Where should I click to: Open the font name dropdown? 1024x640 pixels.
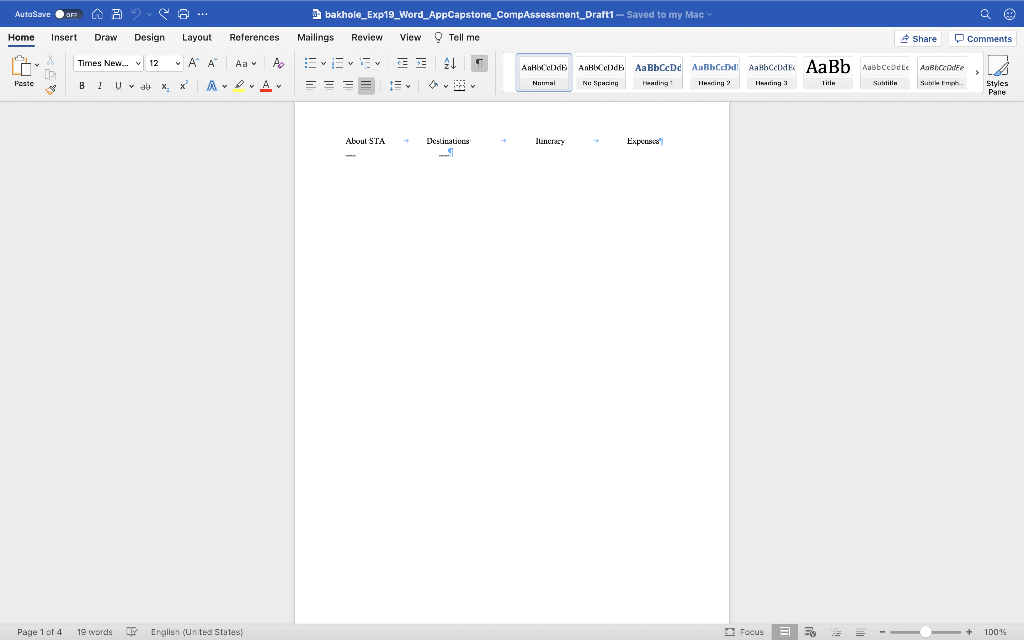pos(138,63)
